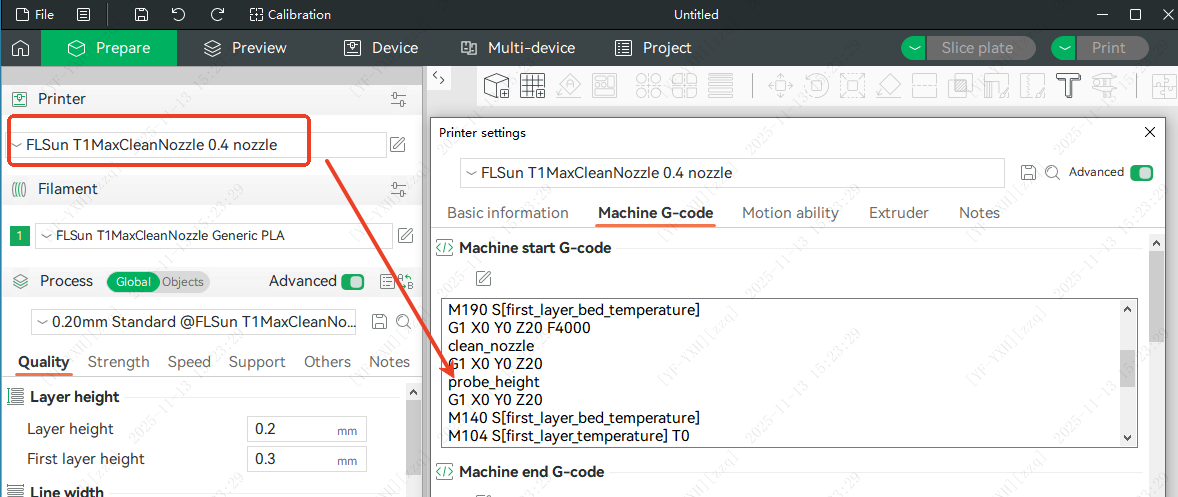Open the Calibration menu

tap(289, 15)
